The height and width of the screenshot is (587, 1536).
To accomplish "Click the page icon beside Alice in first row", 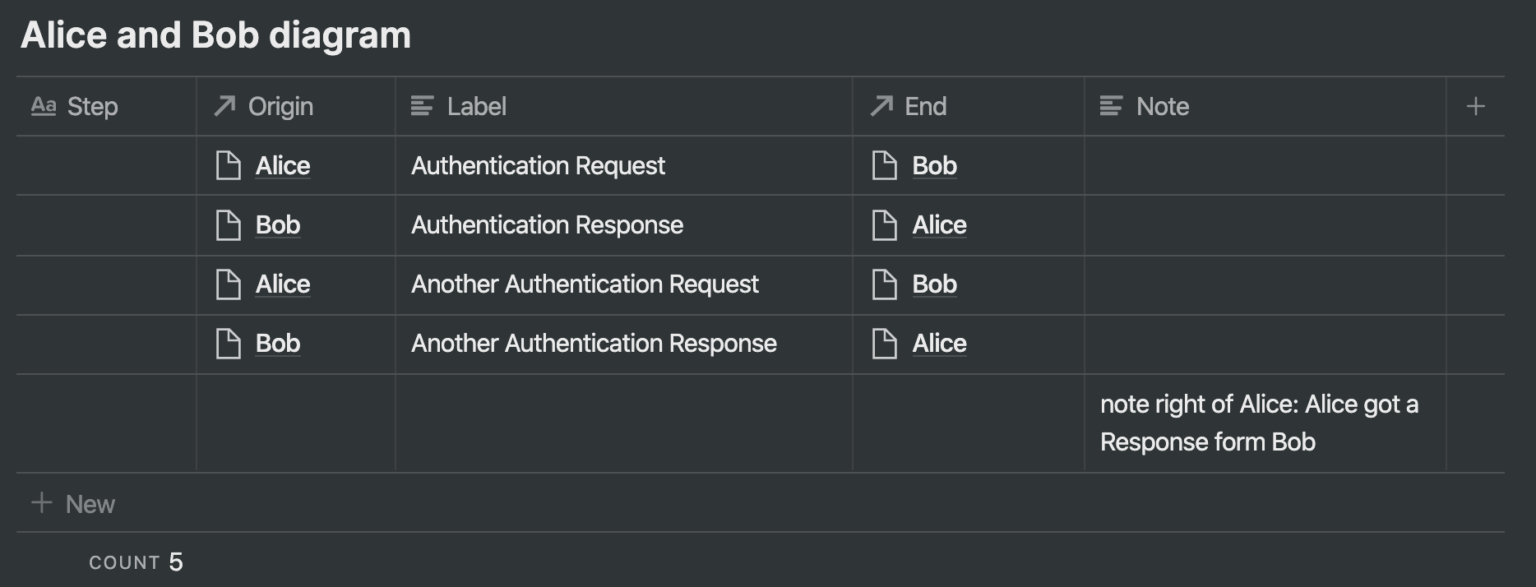I will 227,165.
